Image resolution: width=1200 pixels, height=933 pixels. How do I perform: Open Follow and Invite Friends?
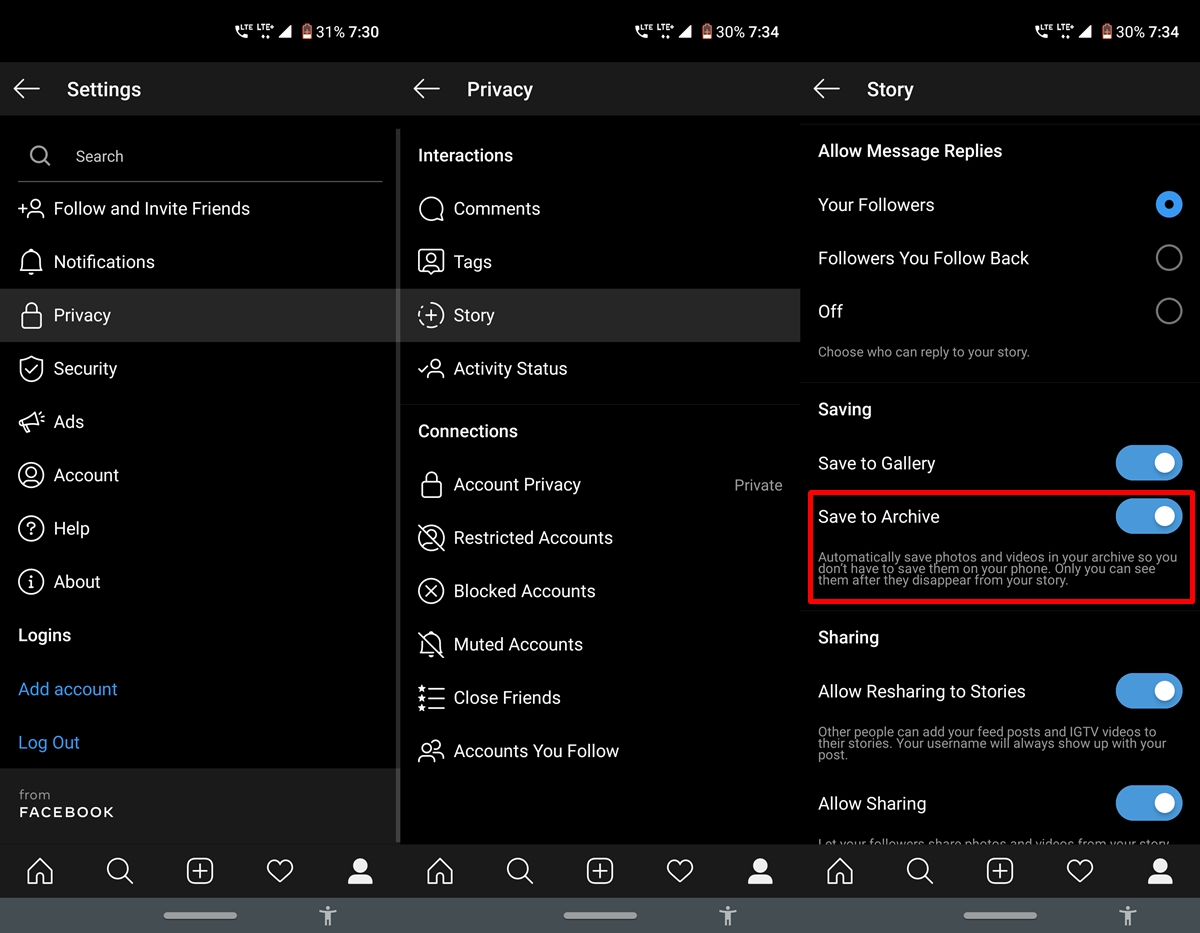coord(200,209)
